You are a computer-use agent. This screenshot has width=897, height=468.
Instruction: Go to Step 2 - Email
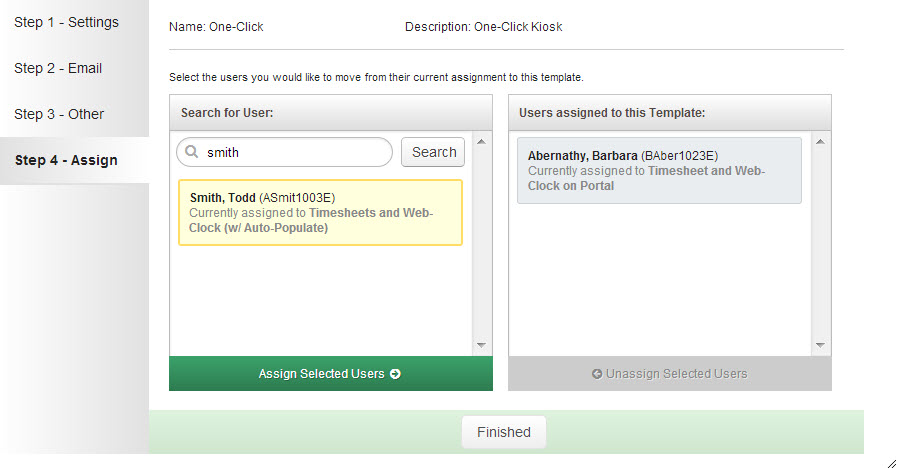58,68
